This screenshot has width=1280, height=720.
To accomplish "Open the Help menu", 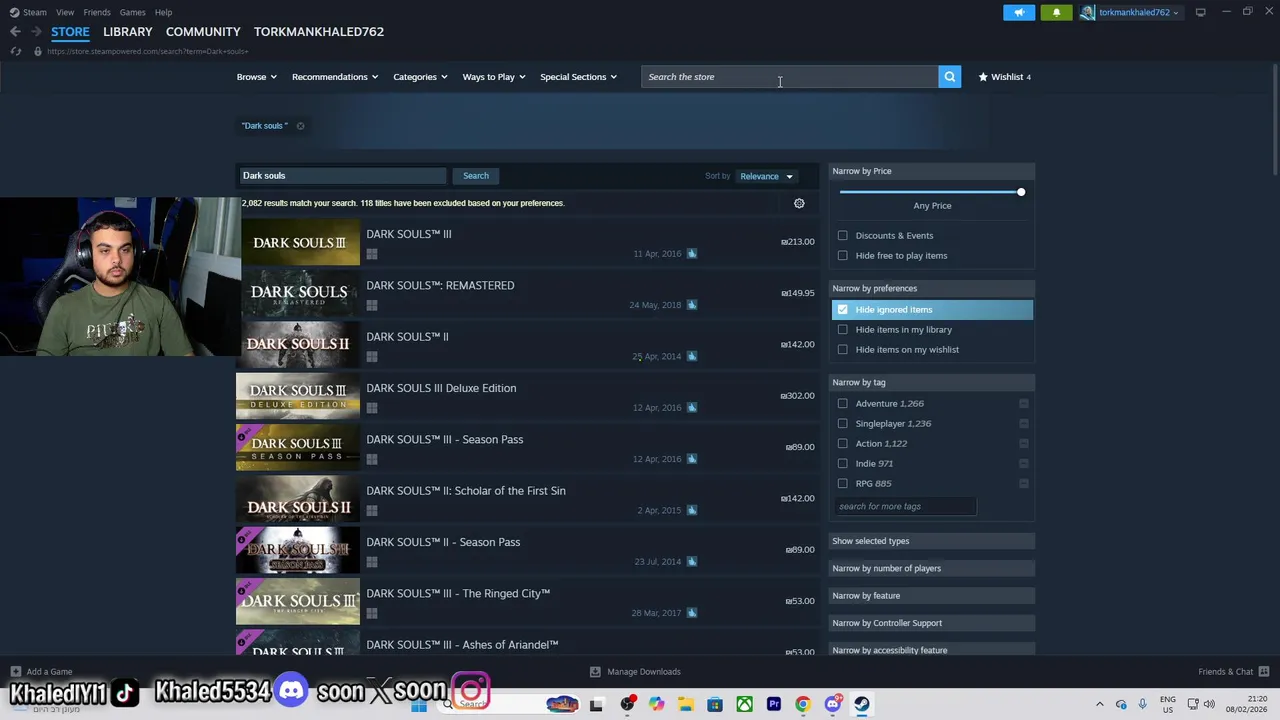I will [x=163, y=12].
